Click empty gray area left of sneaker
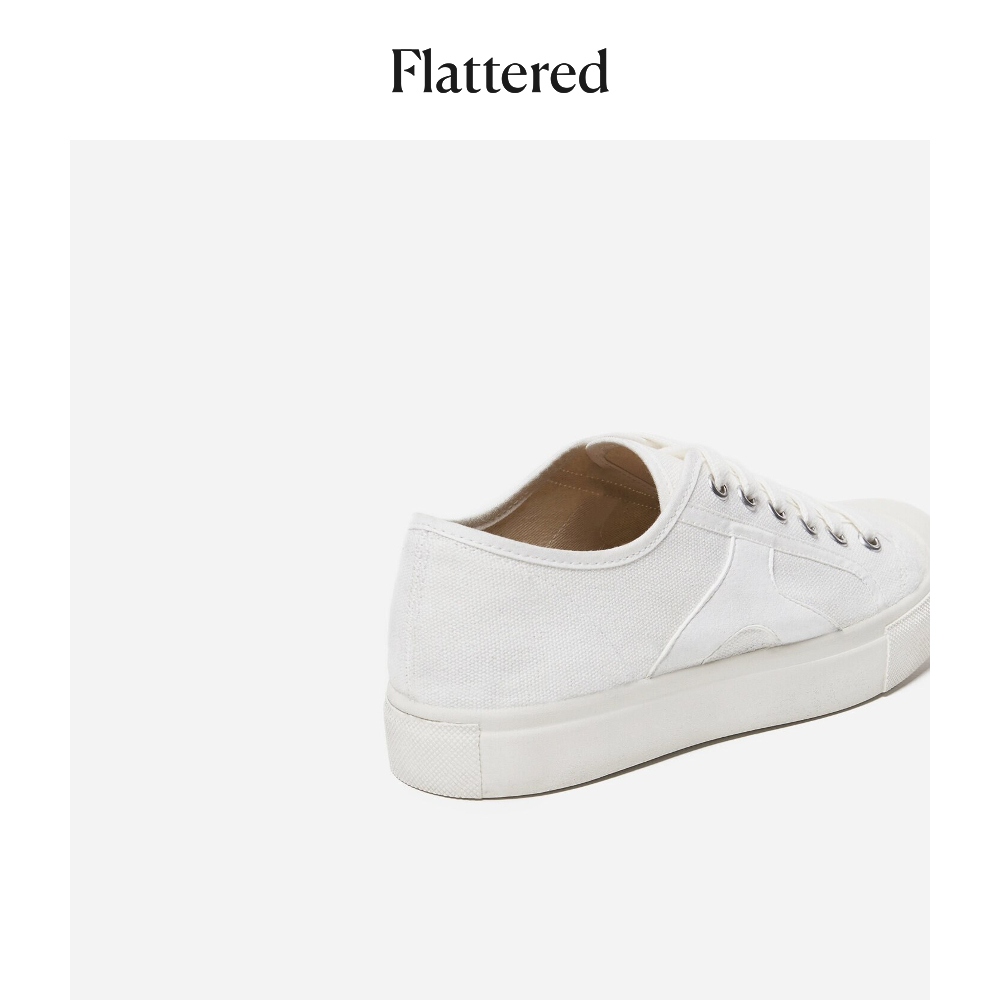 coord(223,606)
